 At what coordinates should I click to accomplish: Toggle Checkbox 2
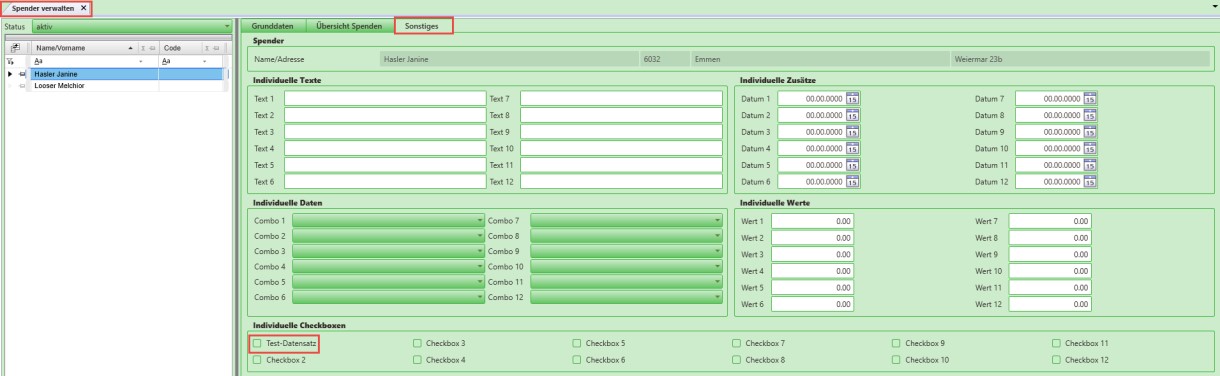point(257,359)
